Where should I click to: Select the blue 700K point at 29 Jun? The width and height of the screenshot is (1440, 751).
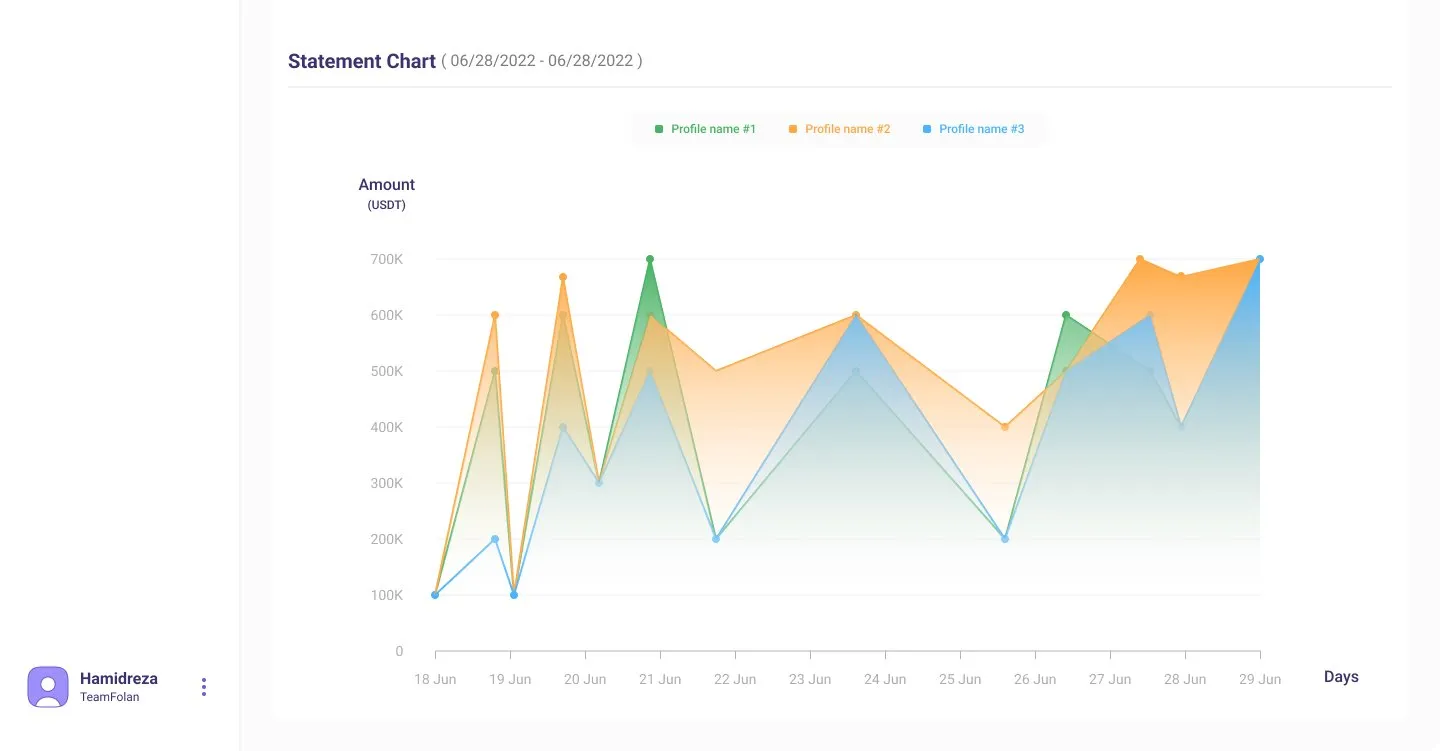point(1260,259)
